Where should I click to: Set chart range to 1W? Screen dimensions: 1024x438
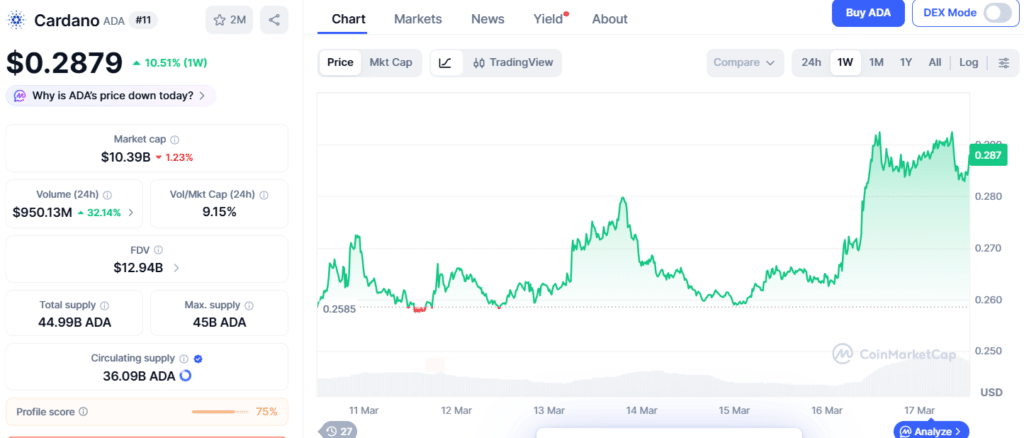(845, 63)
